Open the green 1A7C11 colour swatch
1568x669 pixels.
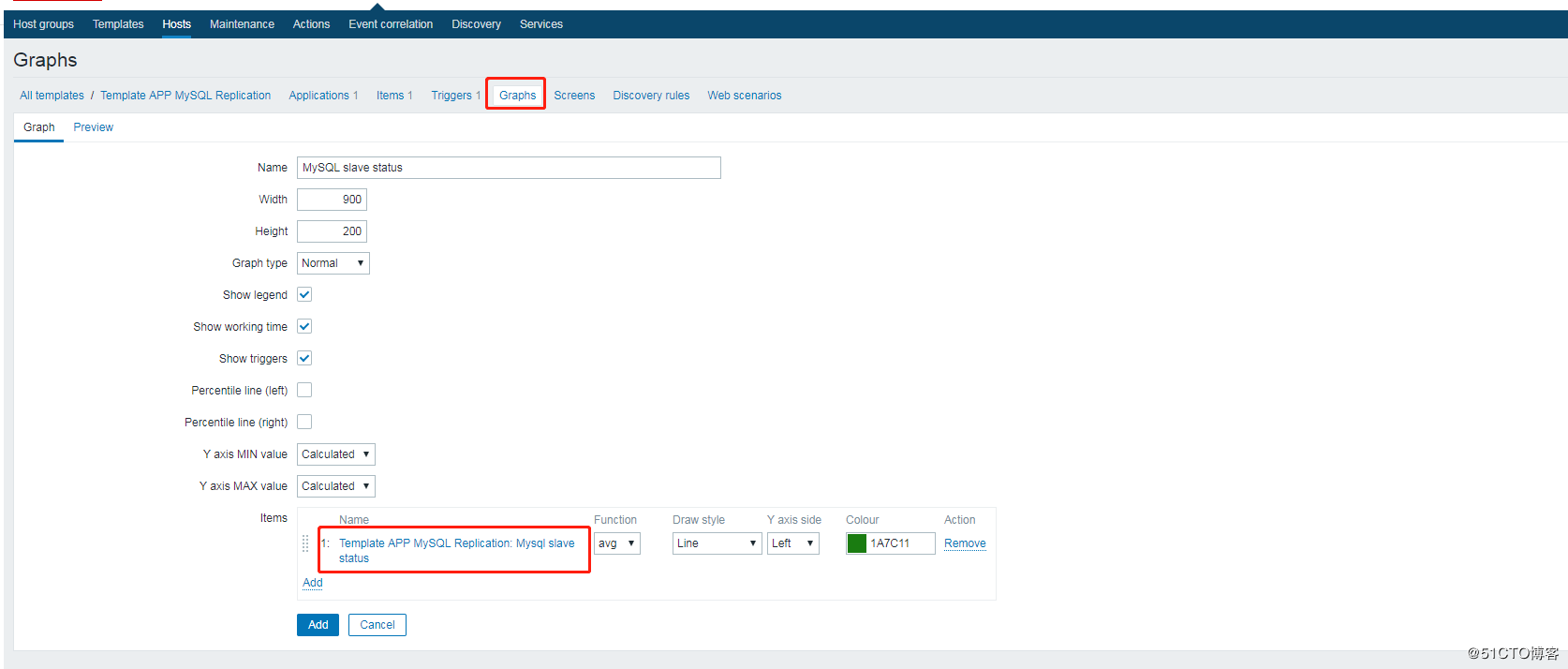click(x=857, y=543)
